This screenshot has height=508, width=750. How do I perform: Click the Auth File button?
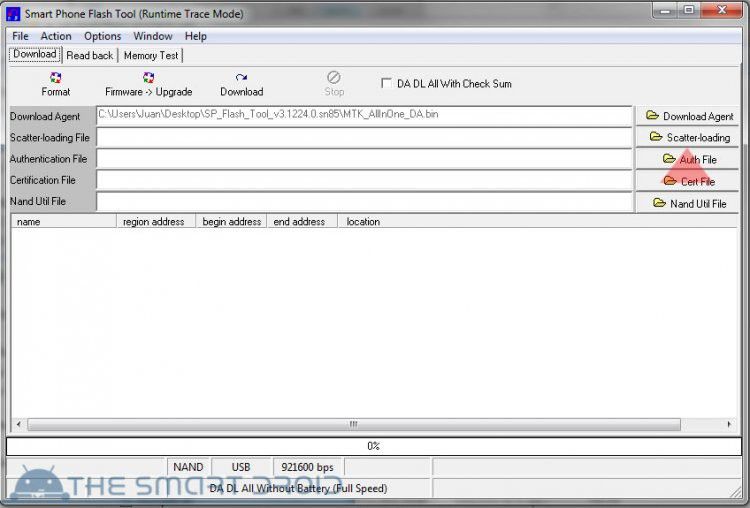[687, 159]
